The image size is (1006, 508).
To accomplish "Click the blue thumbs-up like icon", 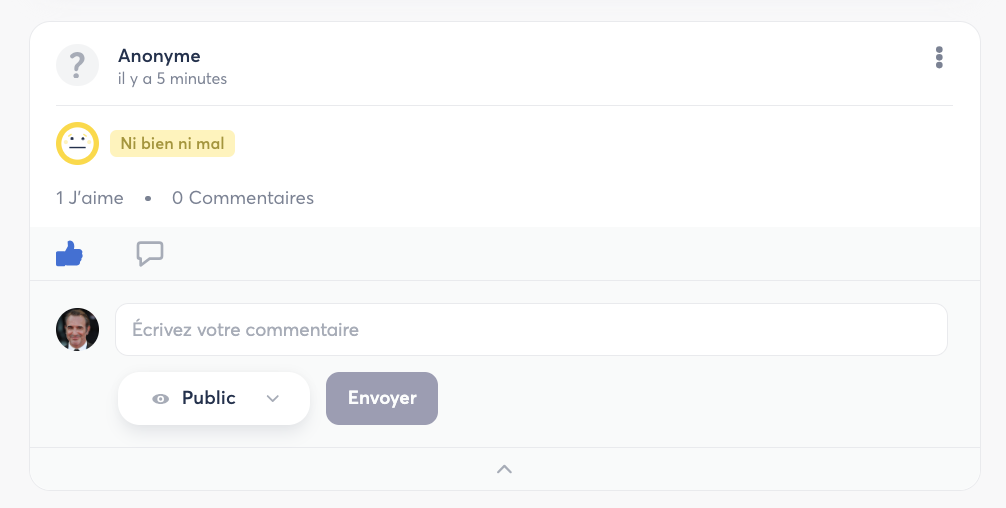I will coord(69,255).
